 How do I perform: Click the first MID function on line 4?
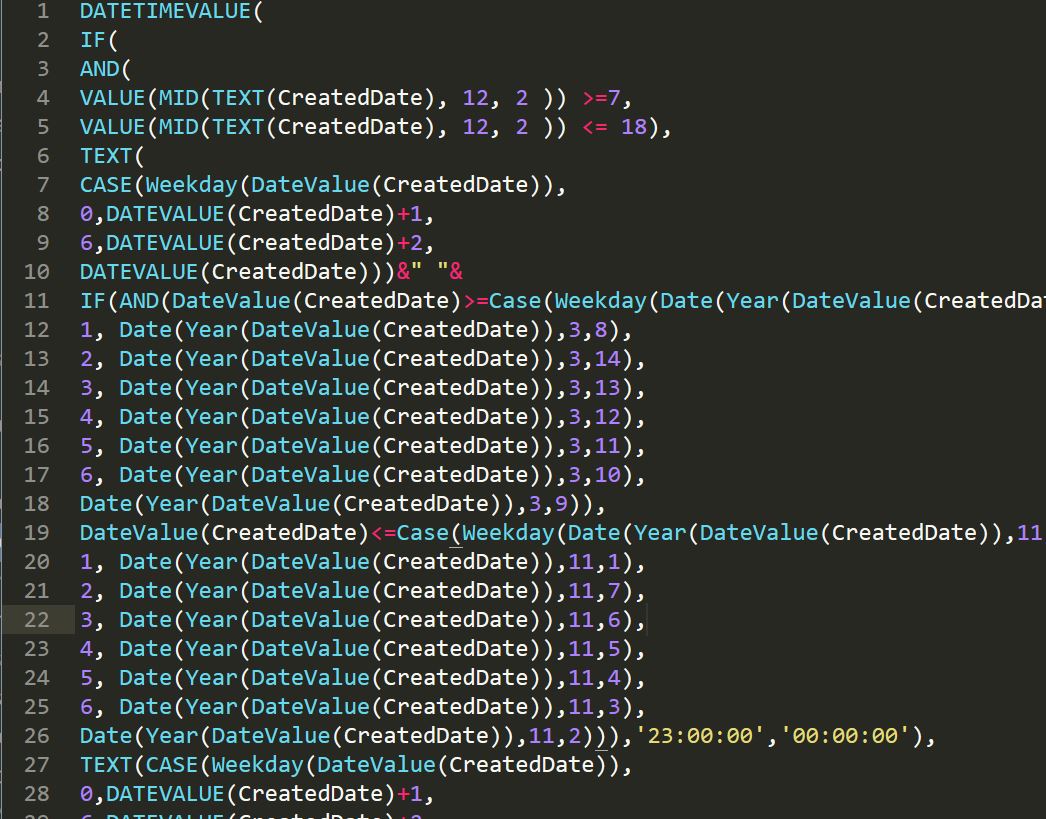[x=178, y=98]
